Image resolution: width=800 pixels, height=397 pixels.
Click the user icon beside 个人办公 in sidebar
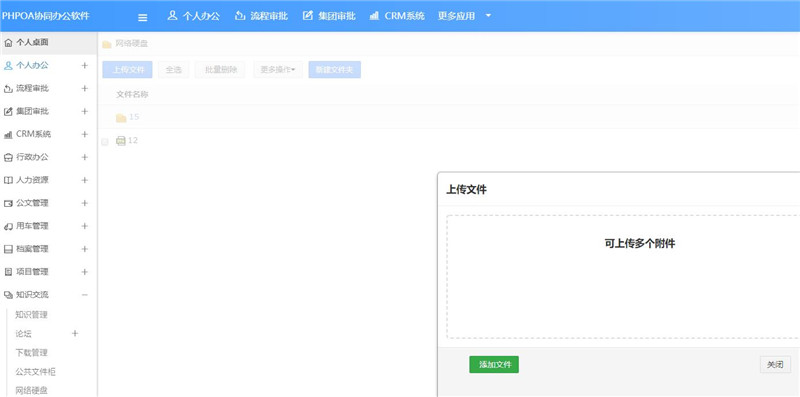click(8, 65)
